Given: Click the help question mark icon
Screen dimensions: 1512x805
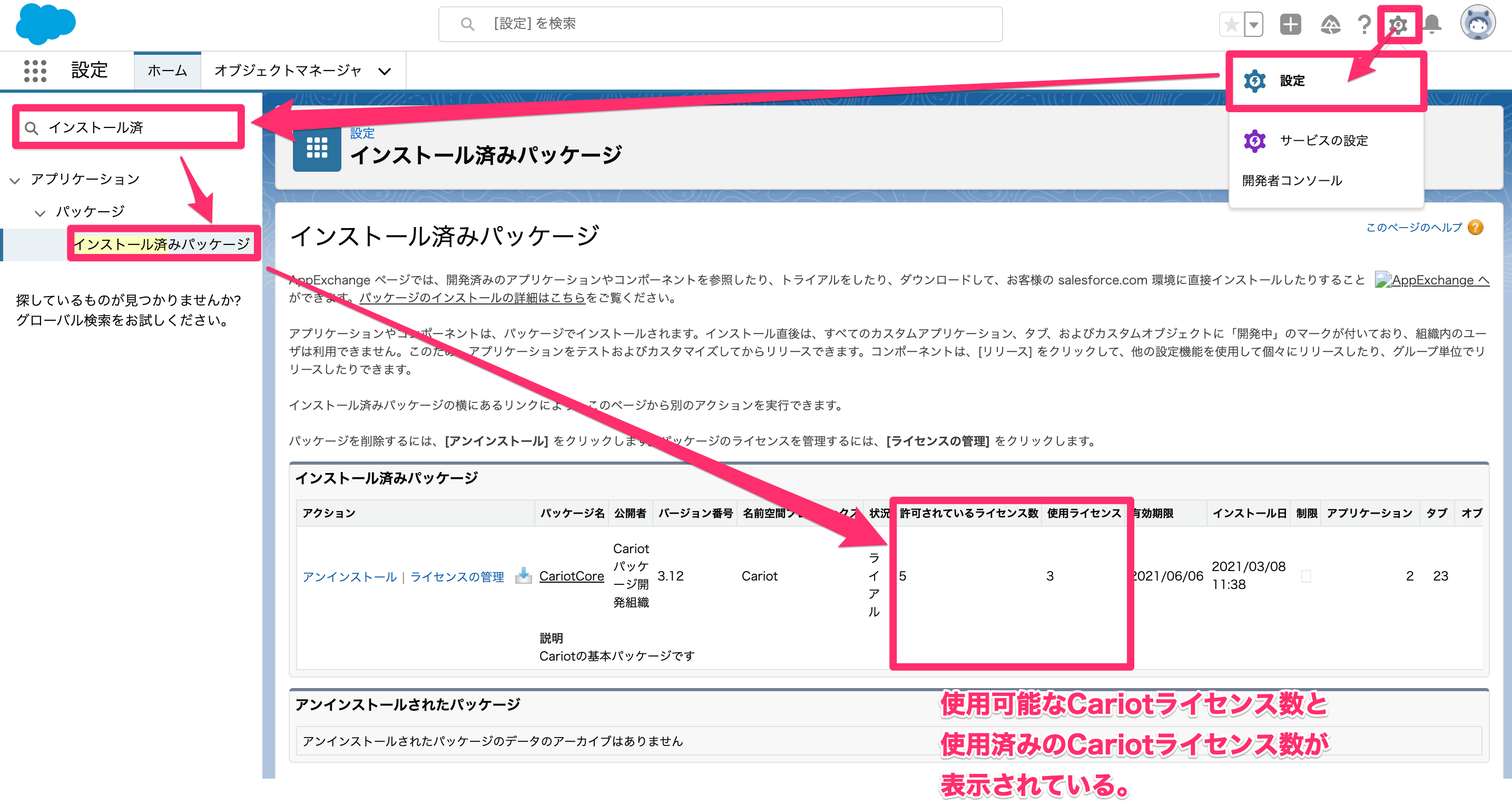Looking at the screenshot, I should (x=1364, y=25).
